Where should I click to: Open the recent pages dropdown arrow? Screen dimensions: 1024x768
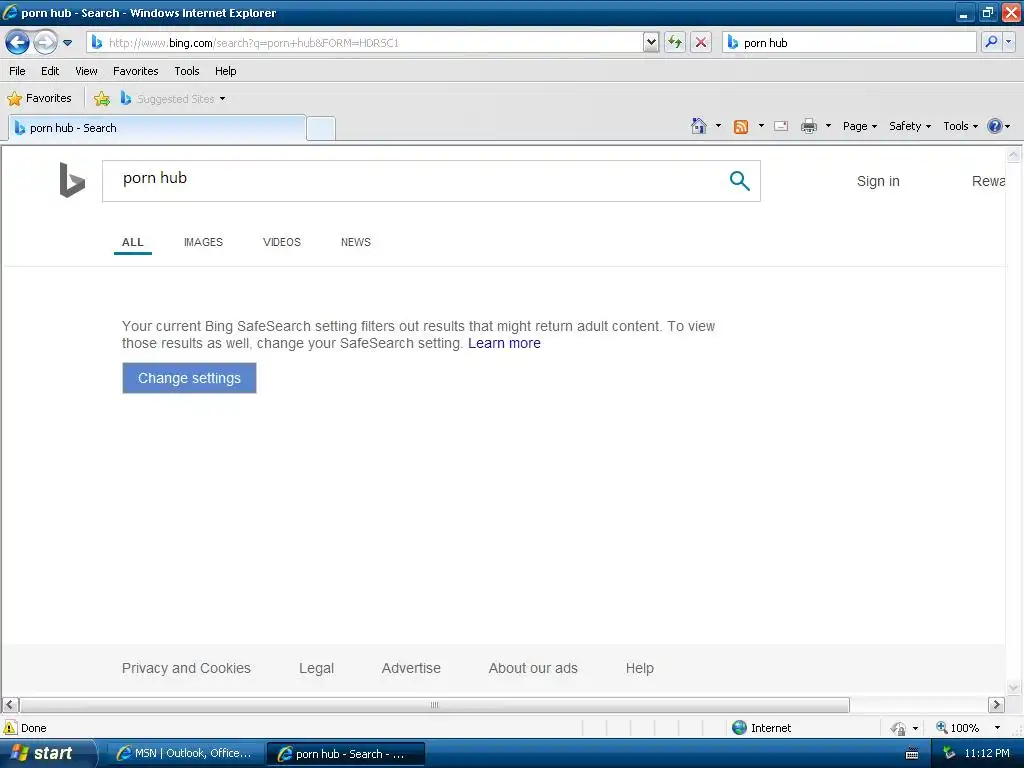(x=67, y=43)
